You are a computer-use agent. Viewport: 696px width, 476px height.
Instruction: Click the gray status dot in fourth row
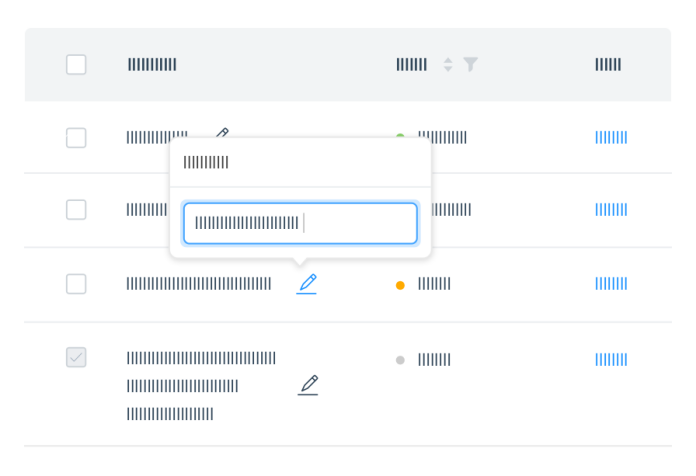(x=400, y=360)
